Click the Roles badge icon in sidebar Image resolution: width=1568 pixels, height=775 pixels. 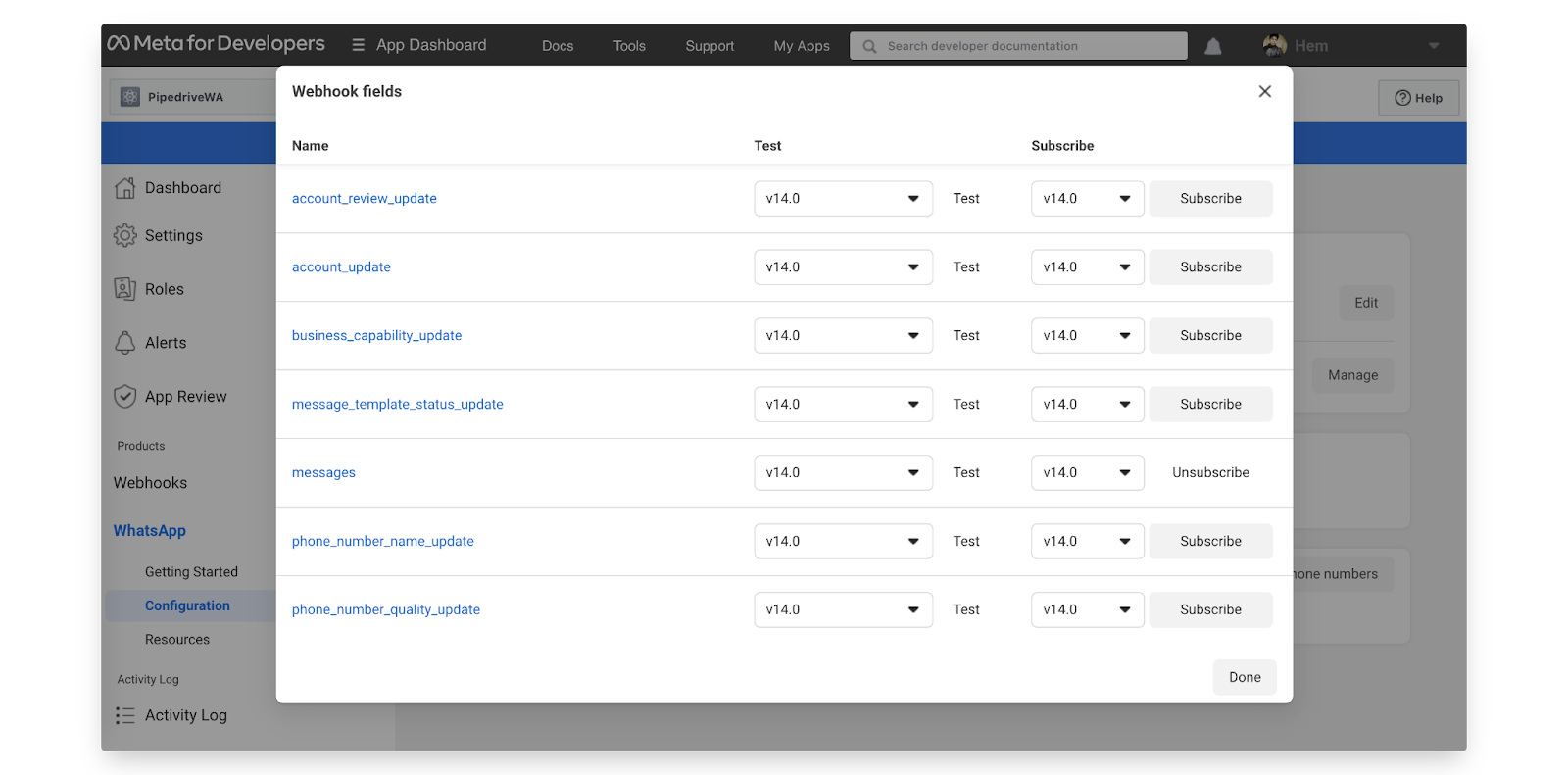(x=125, y=289)
